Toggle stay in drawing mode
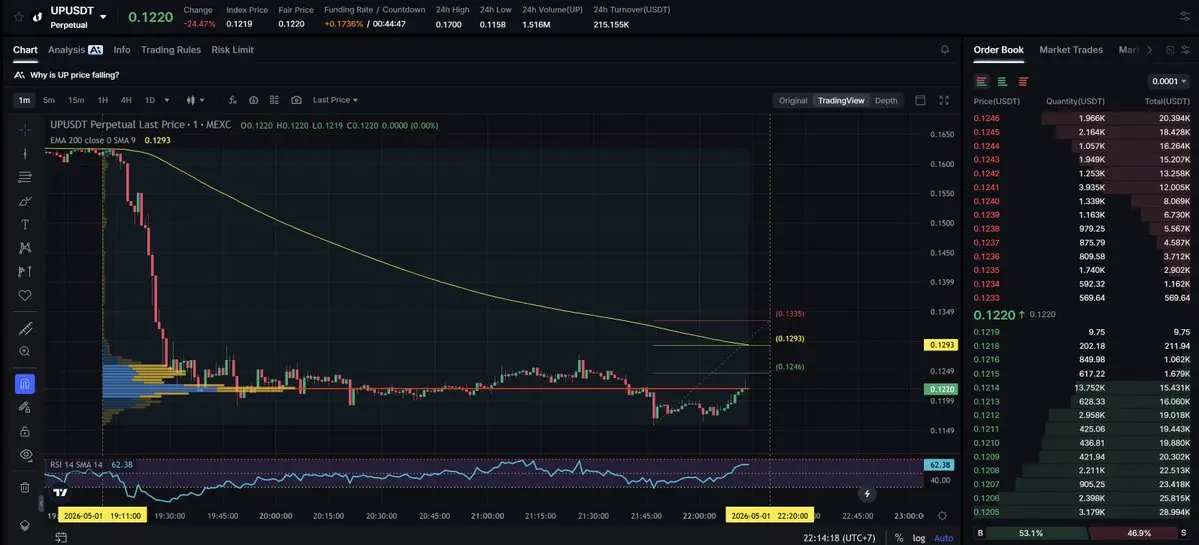Image resolution: width=1199 pixels, height=545 pixels. click(24, 407)
